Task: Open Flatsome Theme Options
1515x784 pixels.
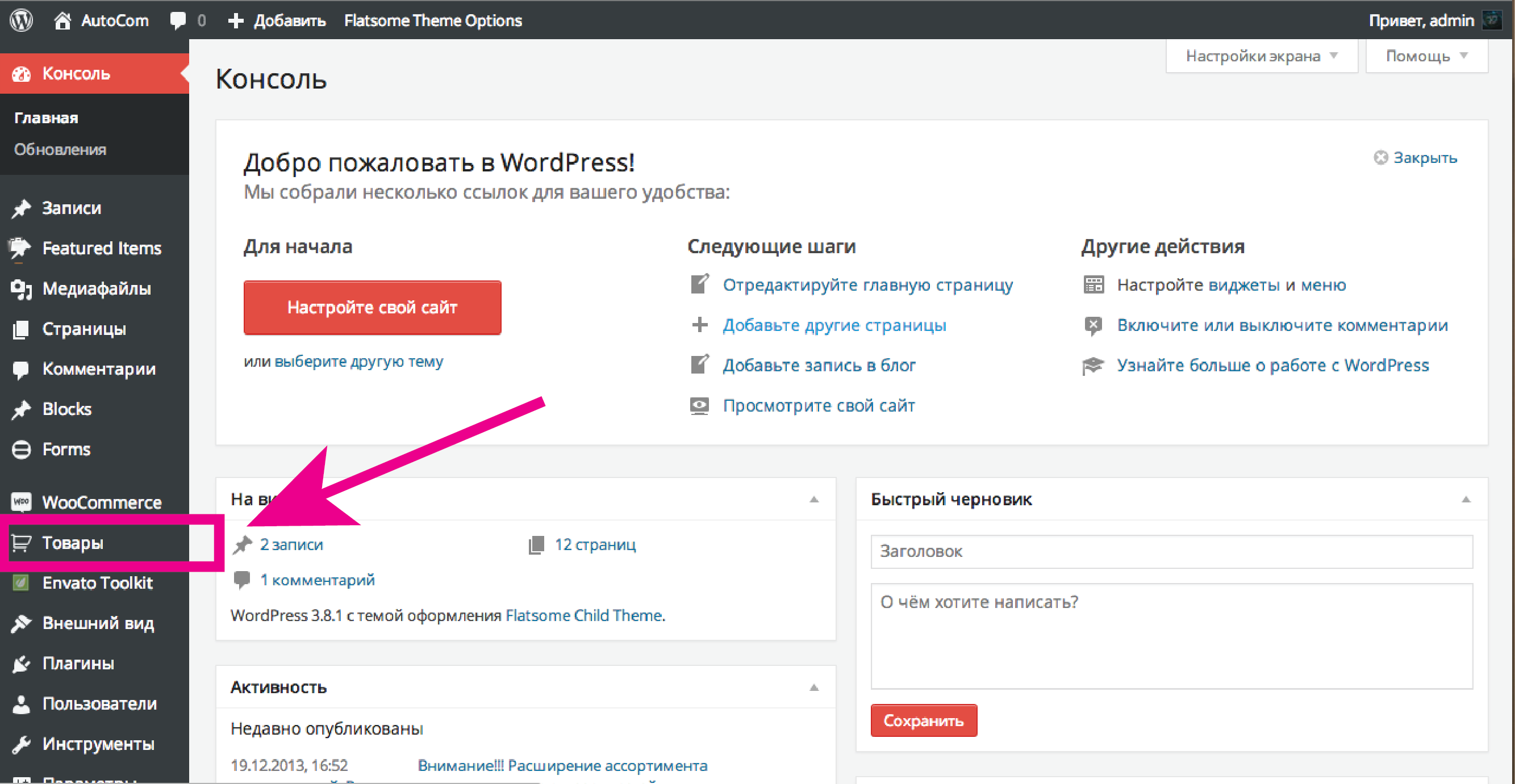Action: pos(433,20)
